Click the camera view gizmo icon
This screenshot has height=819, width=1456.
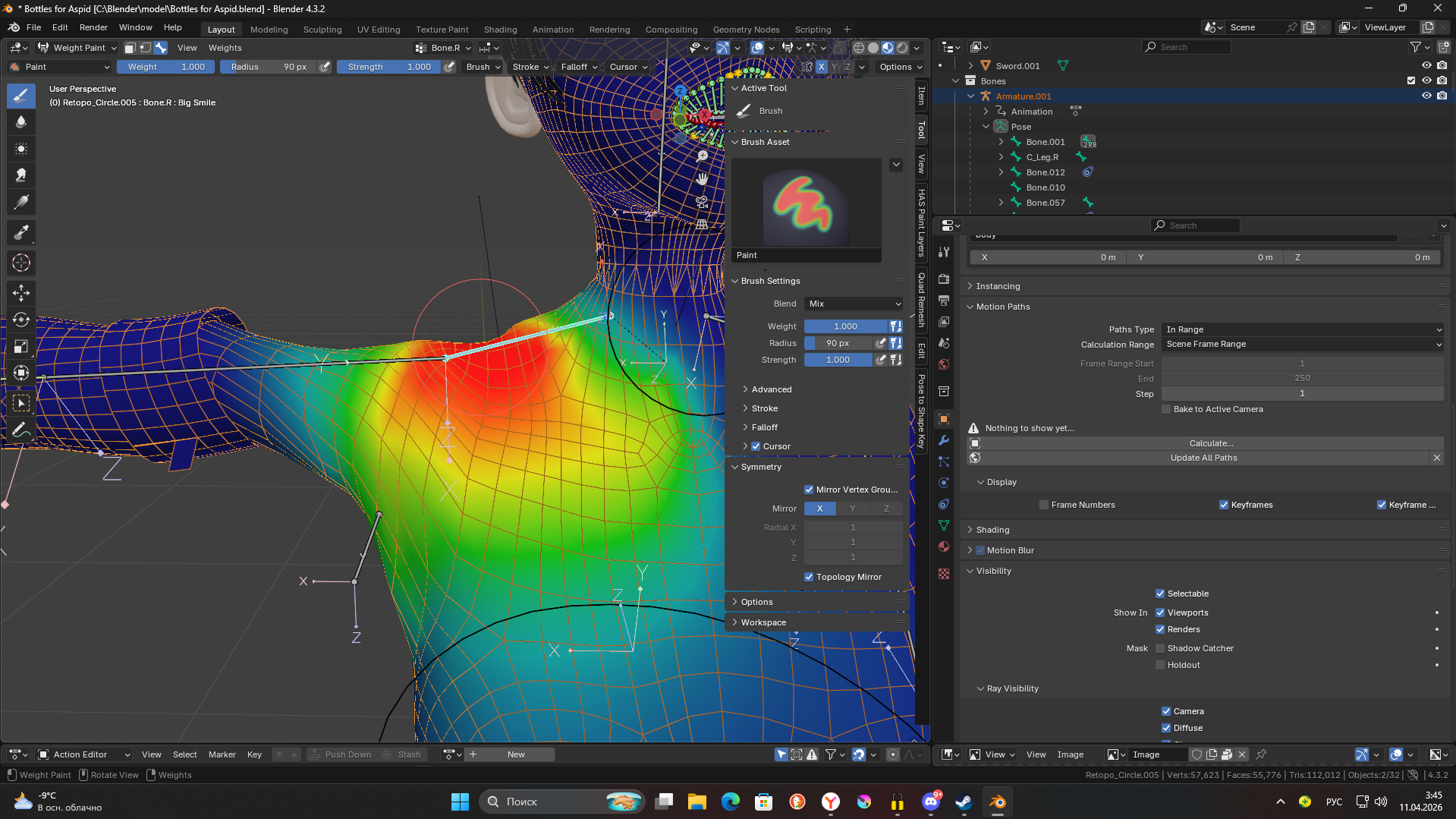pos(703,202)
